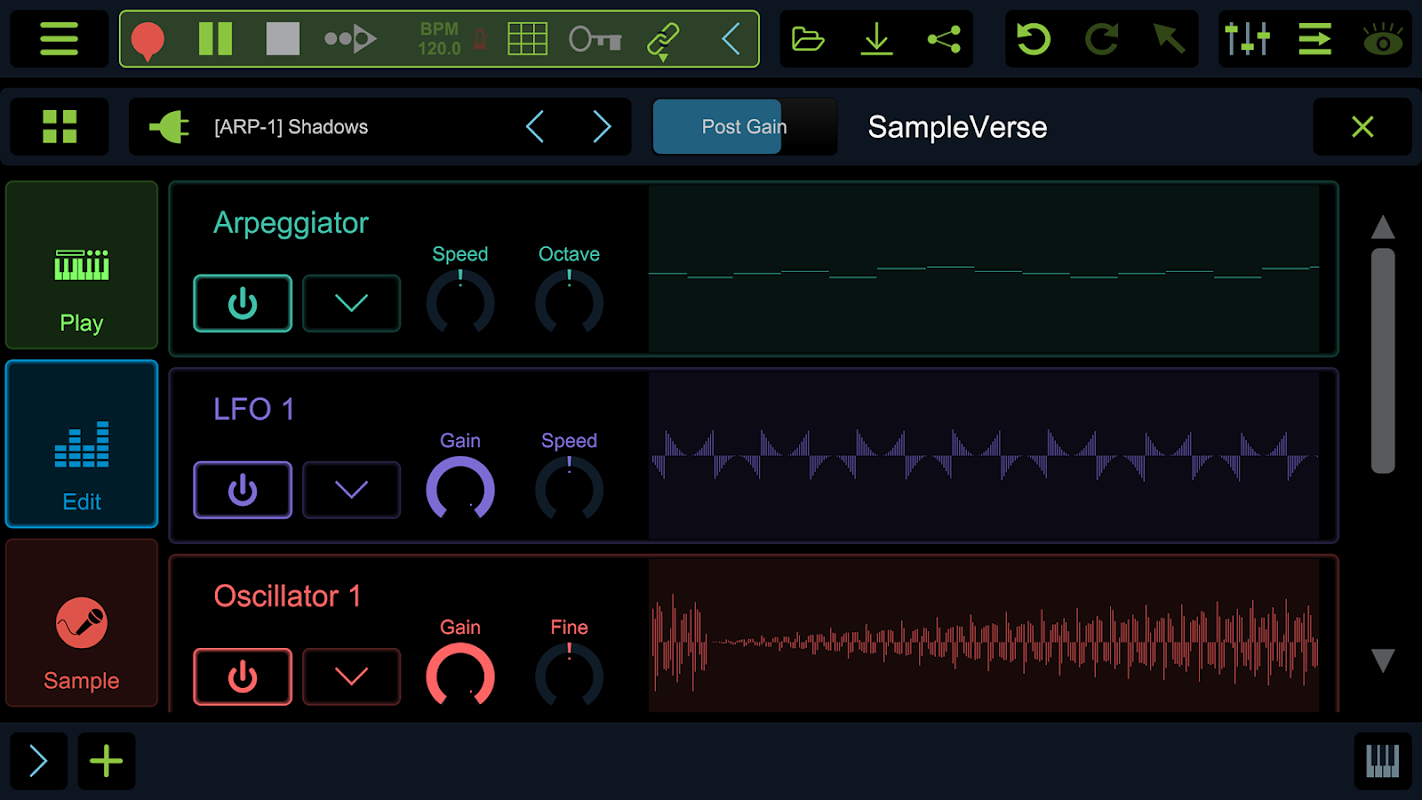Show the piano keyboard at bottom right
Viewport: 1422px width, 800px height.
click(x=1382, y=762)
